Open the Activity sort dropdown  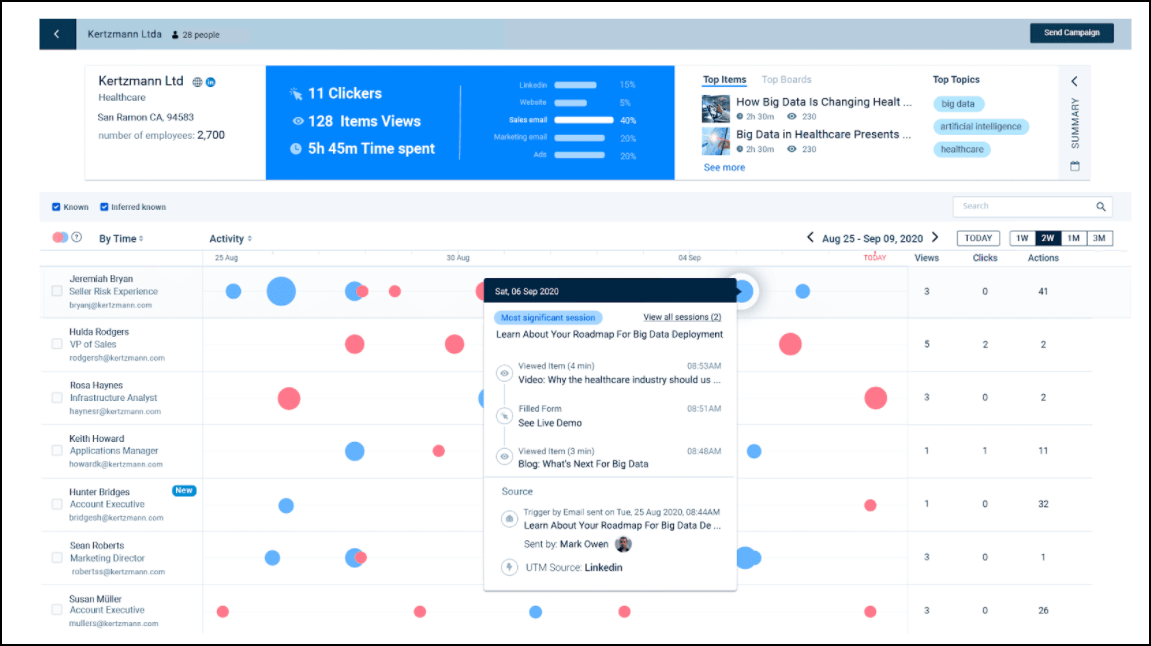pyautogui.click(x=230, y=239)
